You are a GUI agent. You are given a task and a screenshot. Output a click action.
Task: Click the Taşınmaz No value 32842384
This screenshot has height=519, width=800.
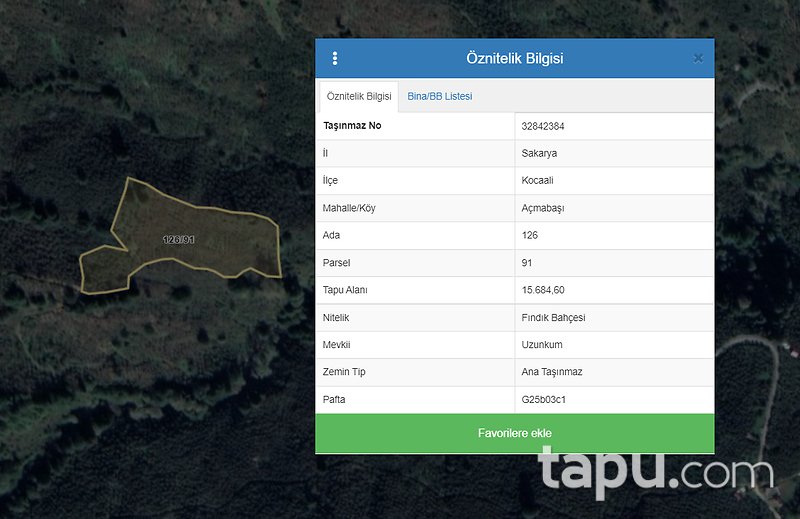point(543,126)
